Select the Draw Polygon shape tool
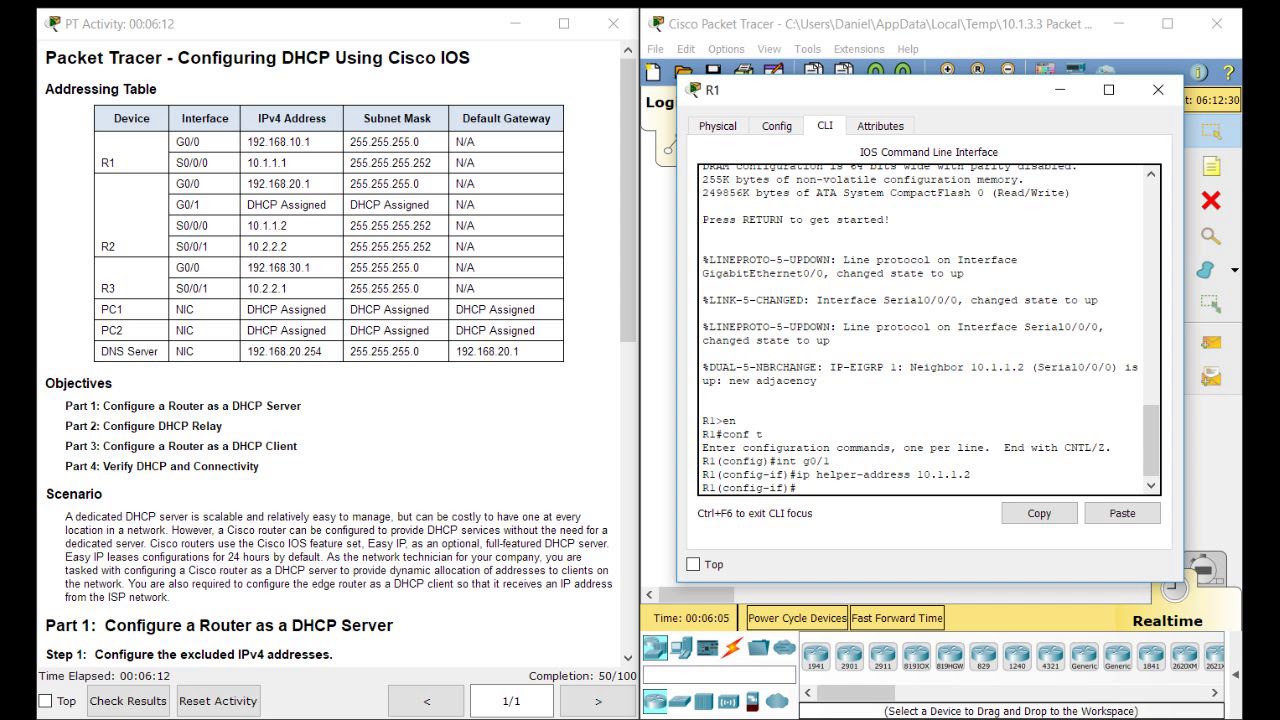 (1207, 270)
